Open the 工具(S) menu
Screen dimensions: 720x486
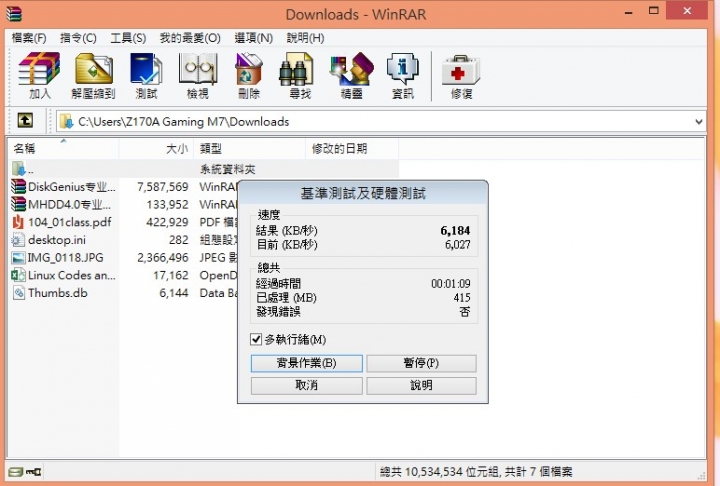tap(128, 38)
